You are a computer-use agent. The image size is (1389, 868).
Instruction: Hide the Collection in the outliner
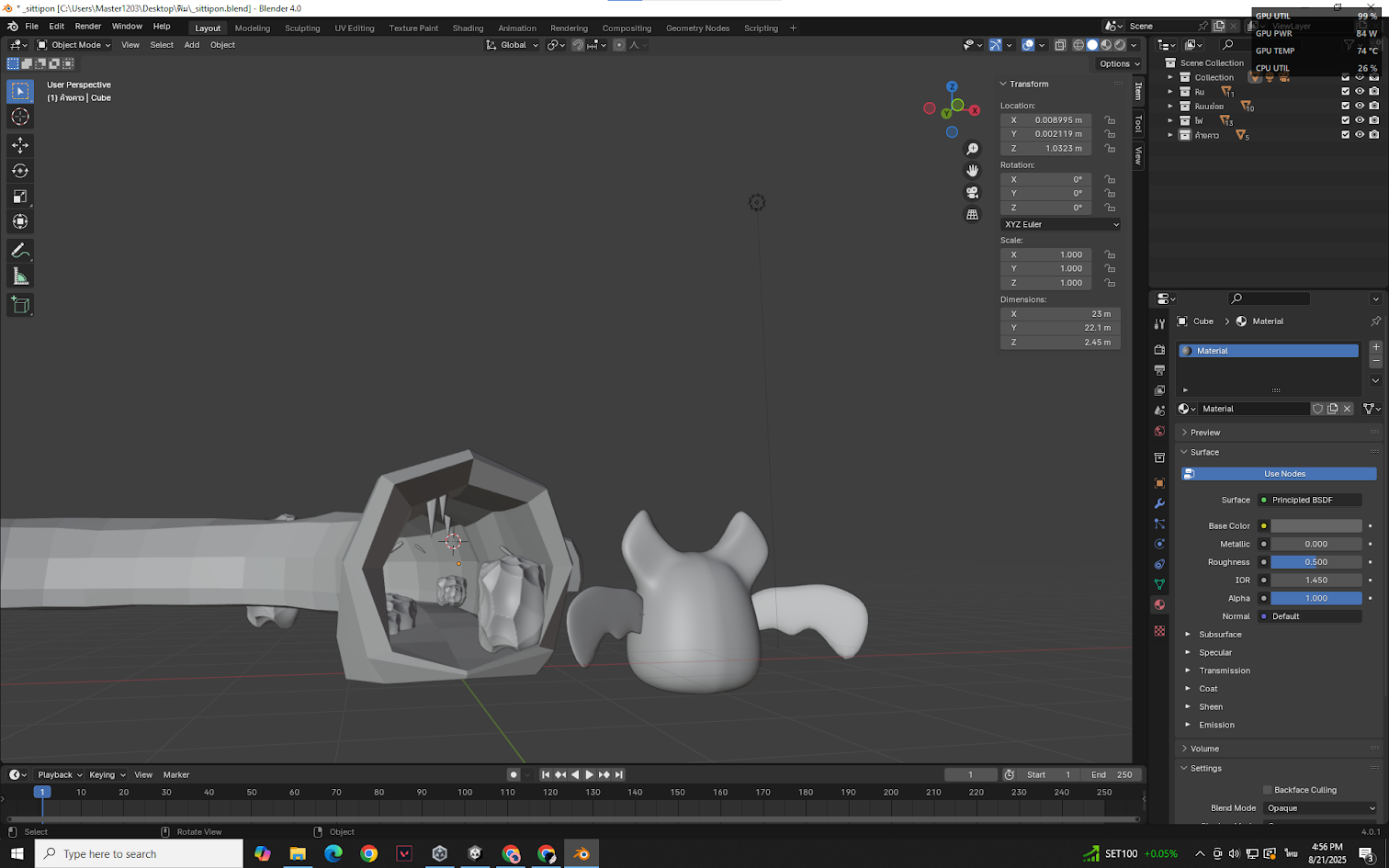tap(1360, 78)
